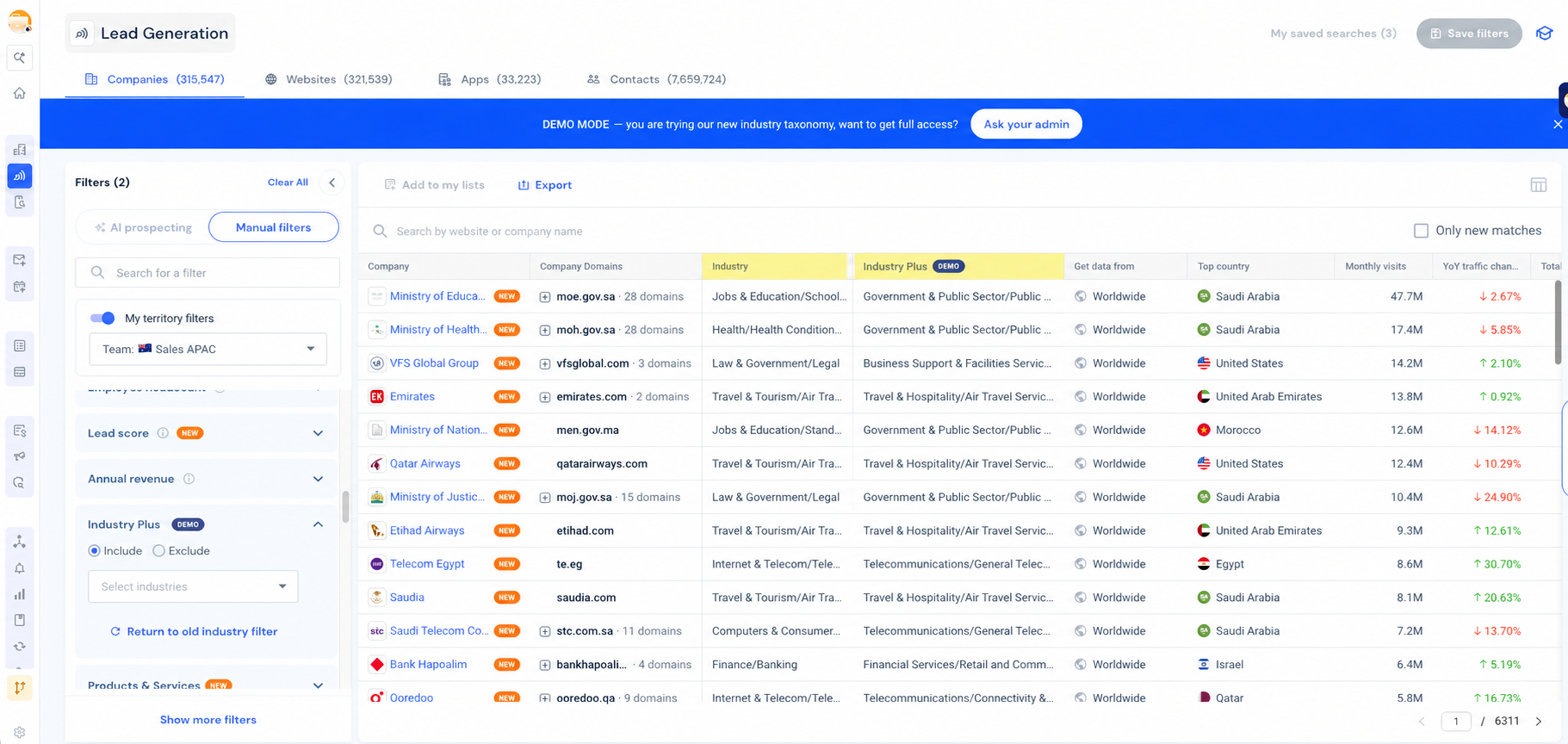Click the filters panel scrollbar

point(345,507)
